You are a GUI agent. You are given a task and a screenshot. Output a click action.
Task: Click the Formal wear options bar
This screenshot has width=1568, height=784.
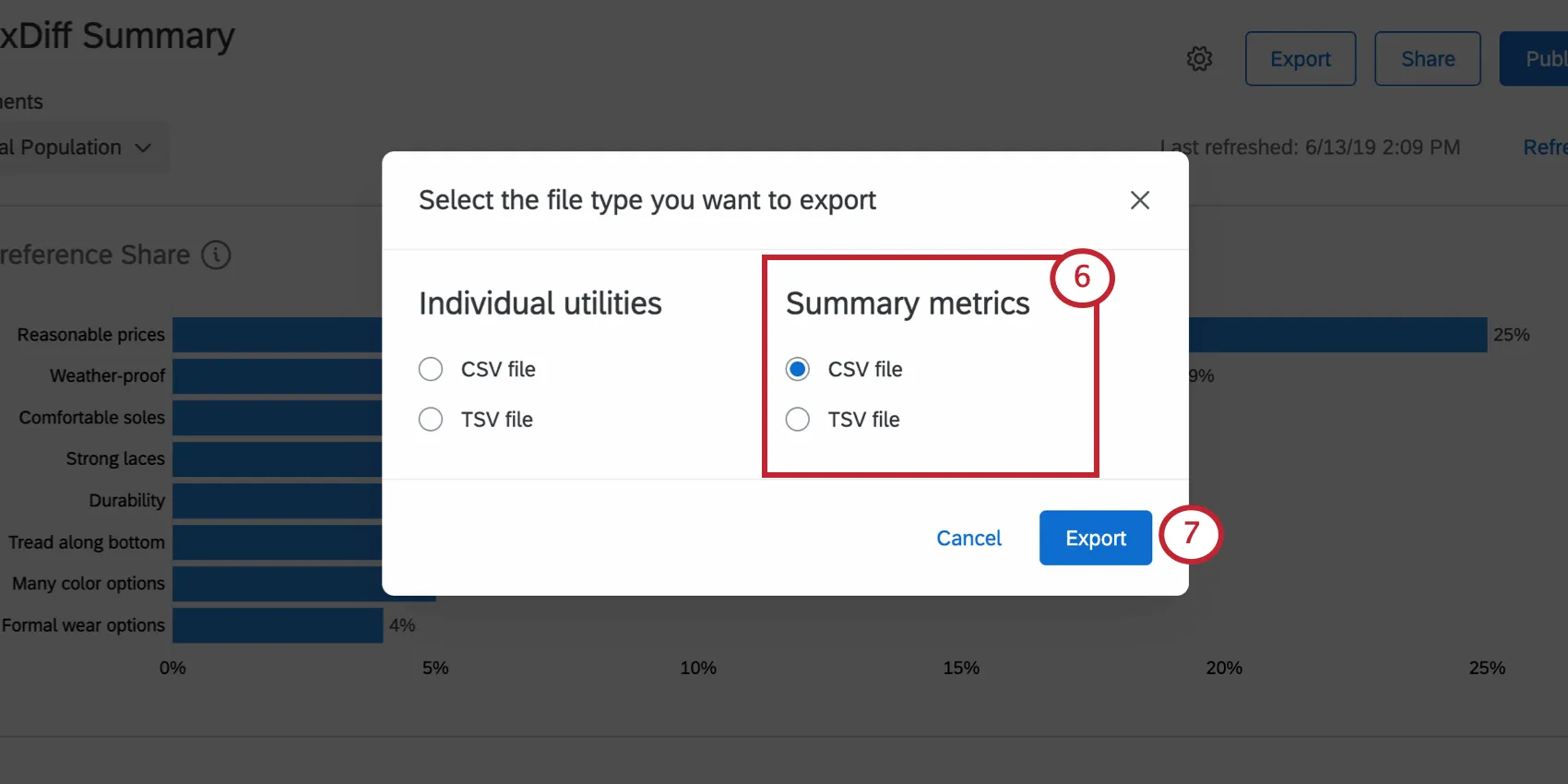click(277, 625)
